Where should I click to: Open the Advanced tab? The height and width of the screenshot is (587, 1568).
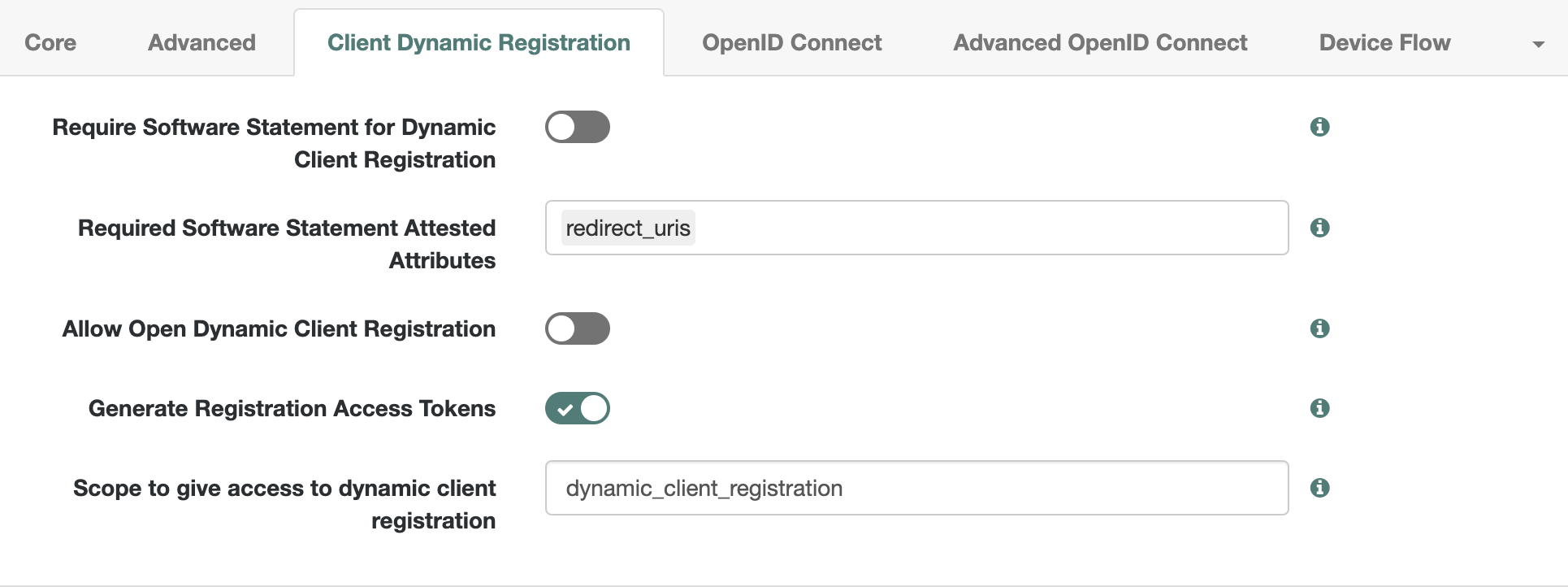[201, 43]
